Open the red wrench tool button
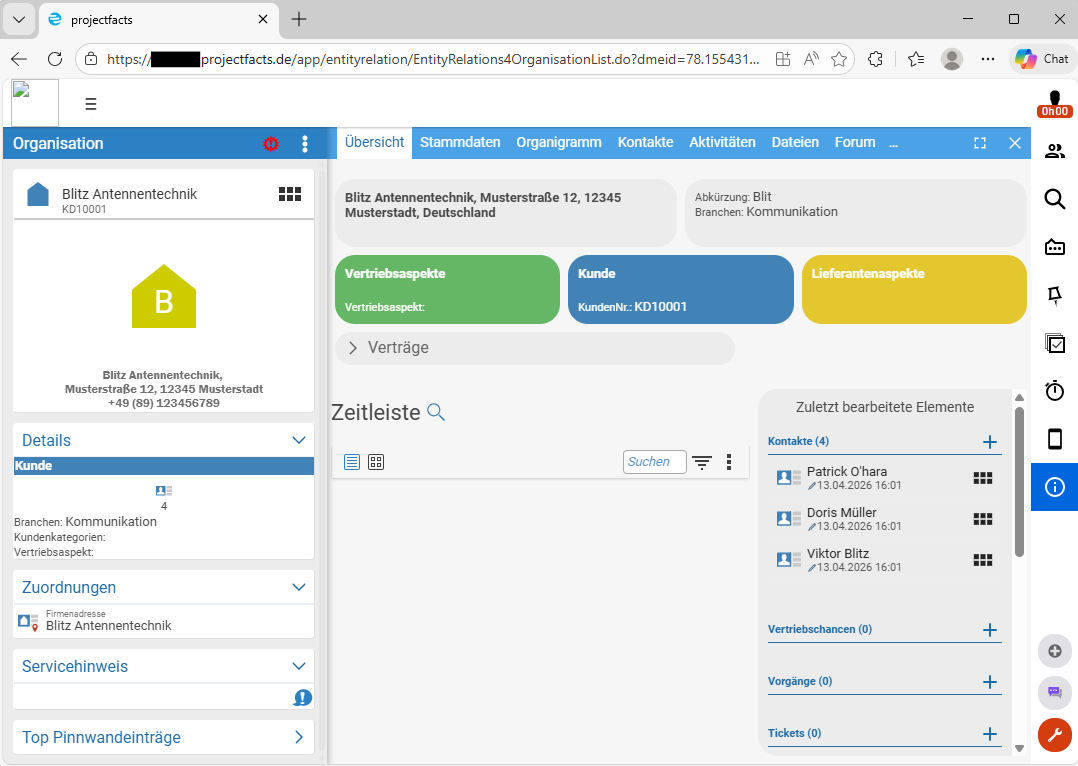The width and height of the screenshot is (1078, 766). click(1054, 735)
